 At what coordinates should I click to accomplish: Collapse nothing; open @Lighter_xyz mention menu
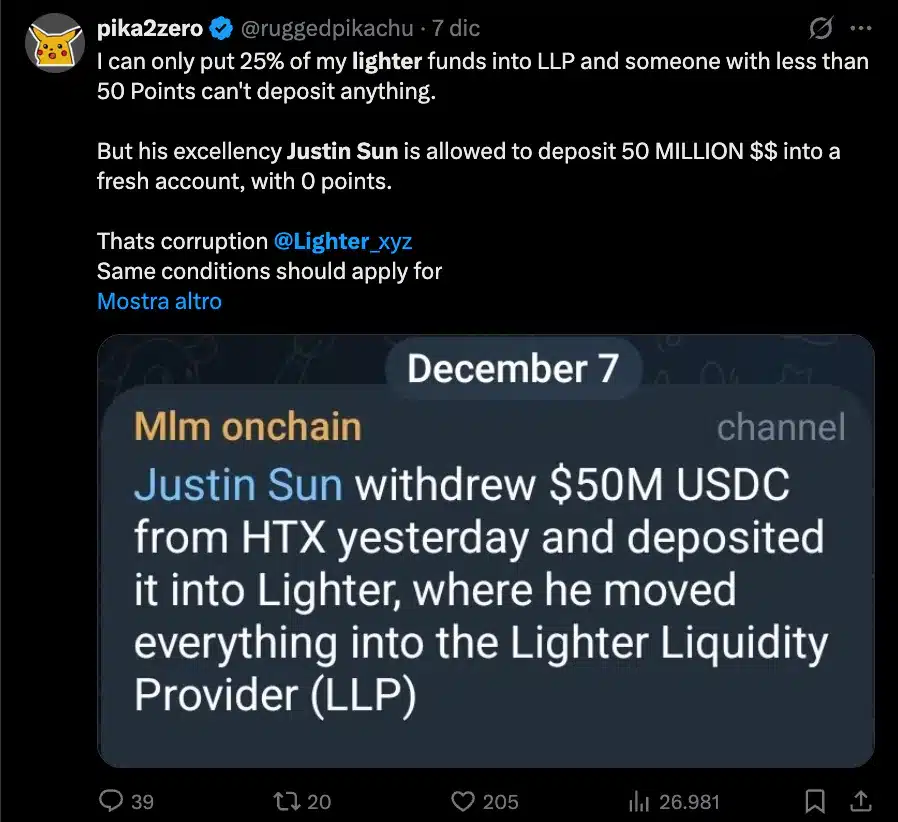(344, 241)
